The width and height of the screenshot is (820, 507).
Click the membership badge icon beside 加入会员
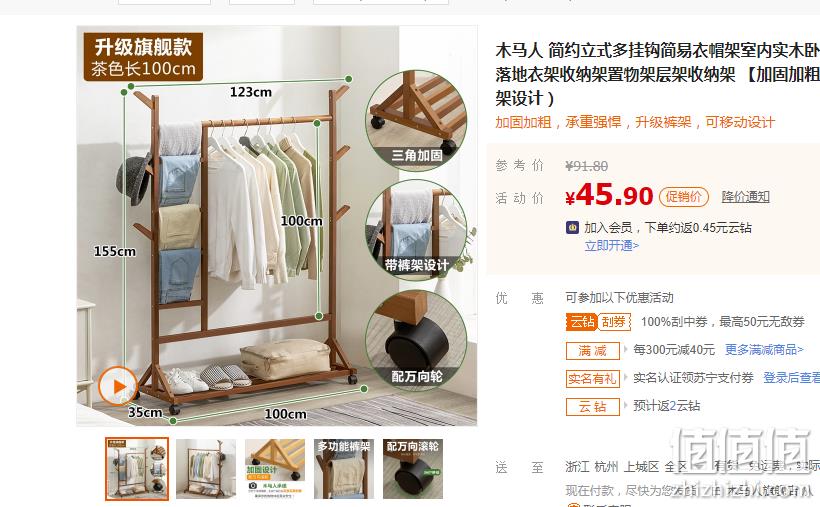[573, 228]
